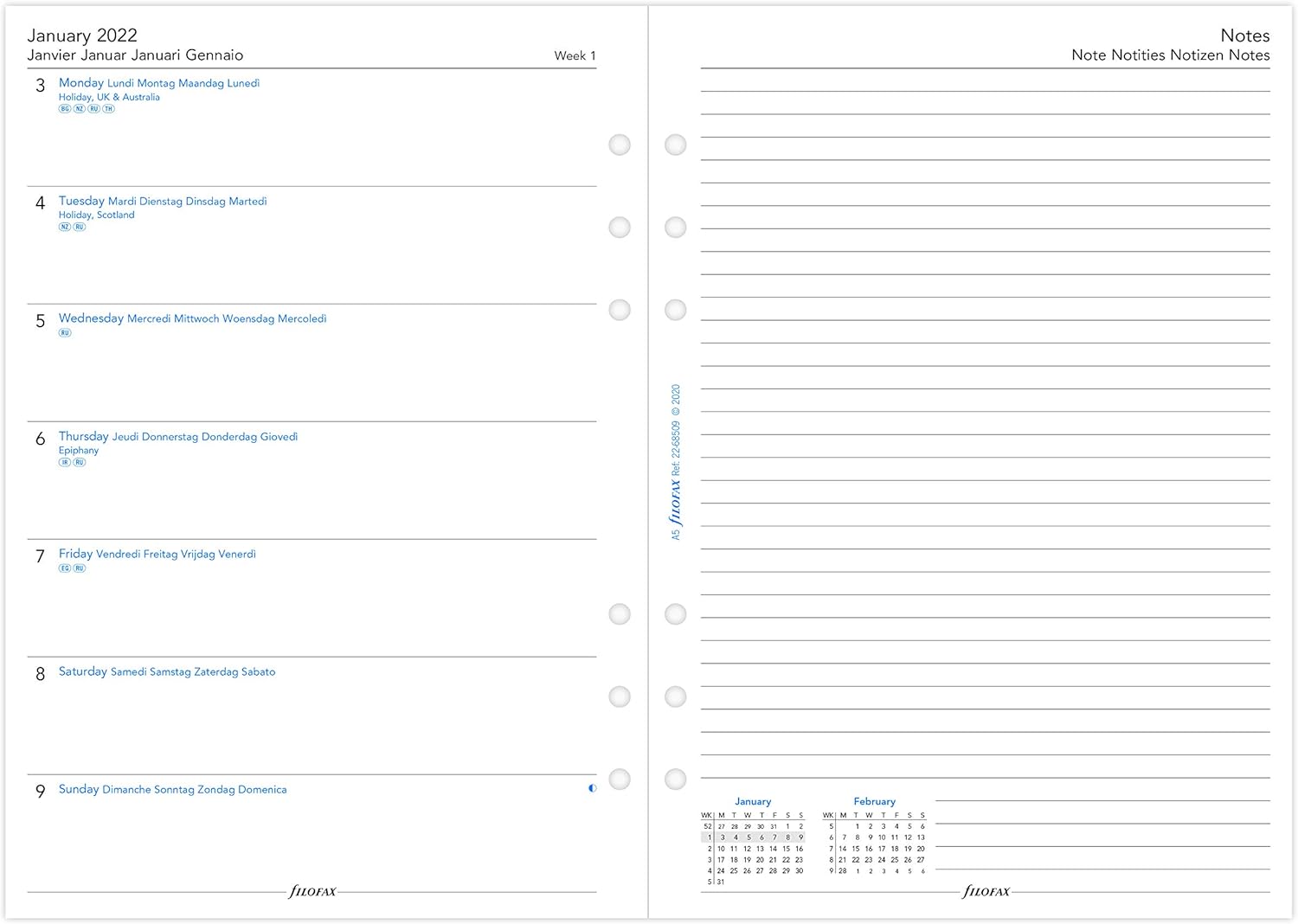This screenshot has height=924, width=1298.
Task: Click the "Holiday, UK & Australia" text
Action: tap(109, 97)
